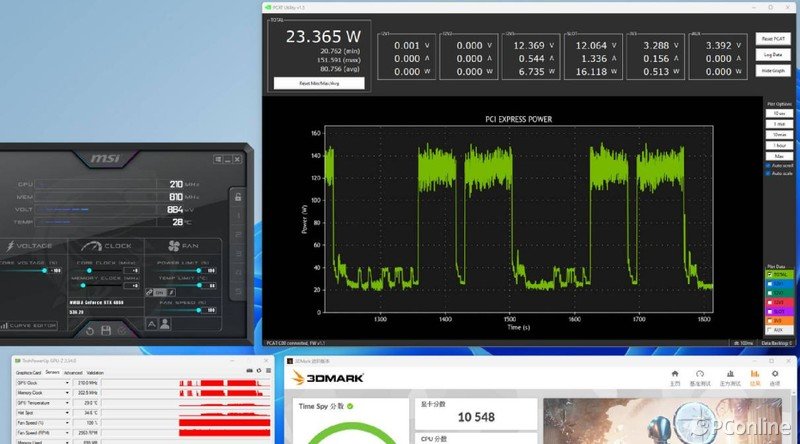Switch to the Validation tab in GPU-Z
This screenshot has width=800, height=444.
click(95, 373)
